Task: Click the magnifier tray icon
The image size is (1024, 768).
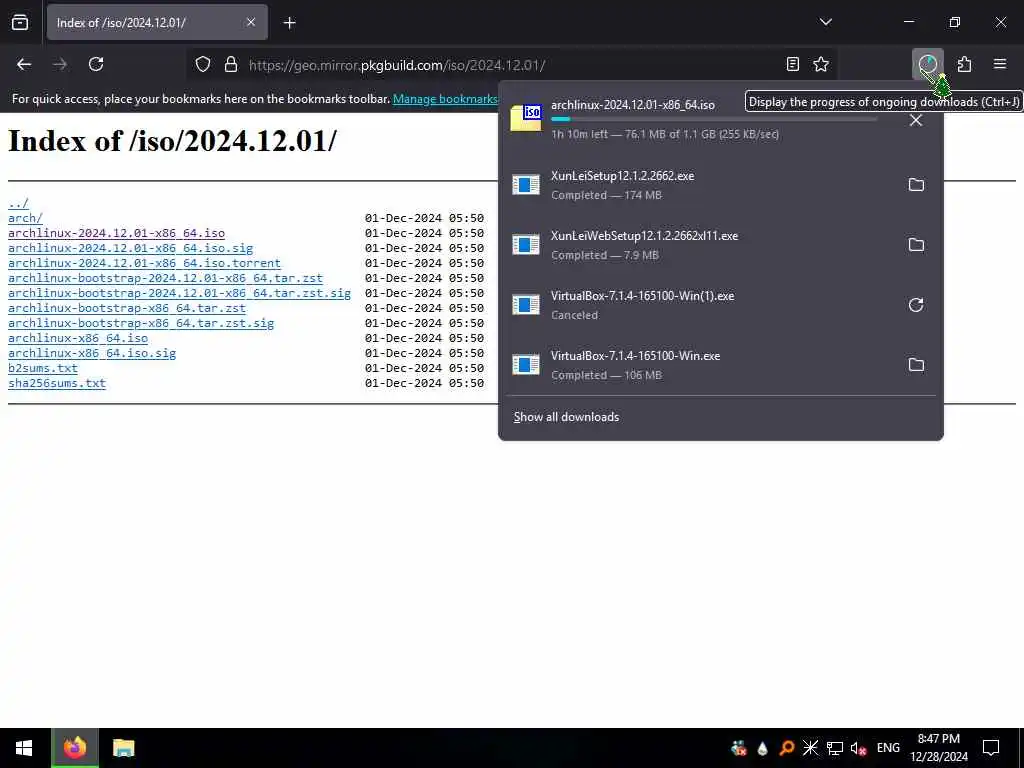Action: point(786,748)
